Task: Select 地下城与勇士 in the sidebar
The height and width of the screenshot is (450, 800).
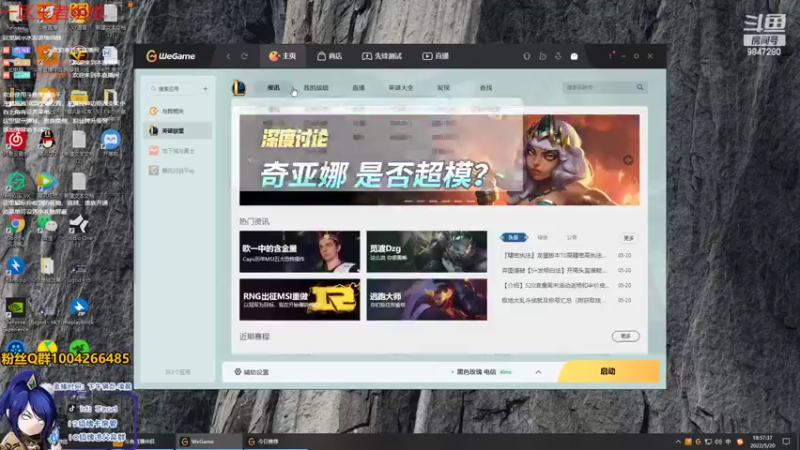Action: coord(178,151)
